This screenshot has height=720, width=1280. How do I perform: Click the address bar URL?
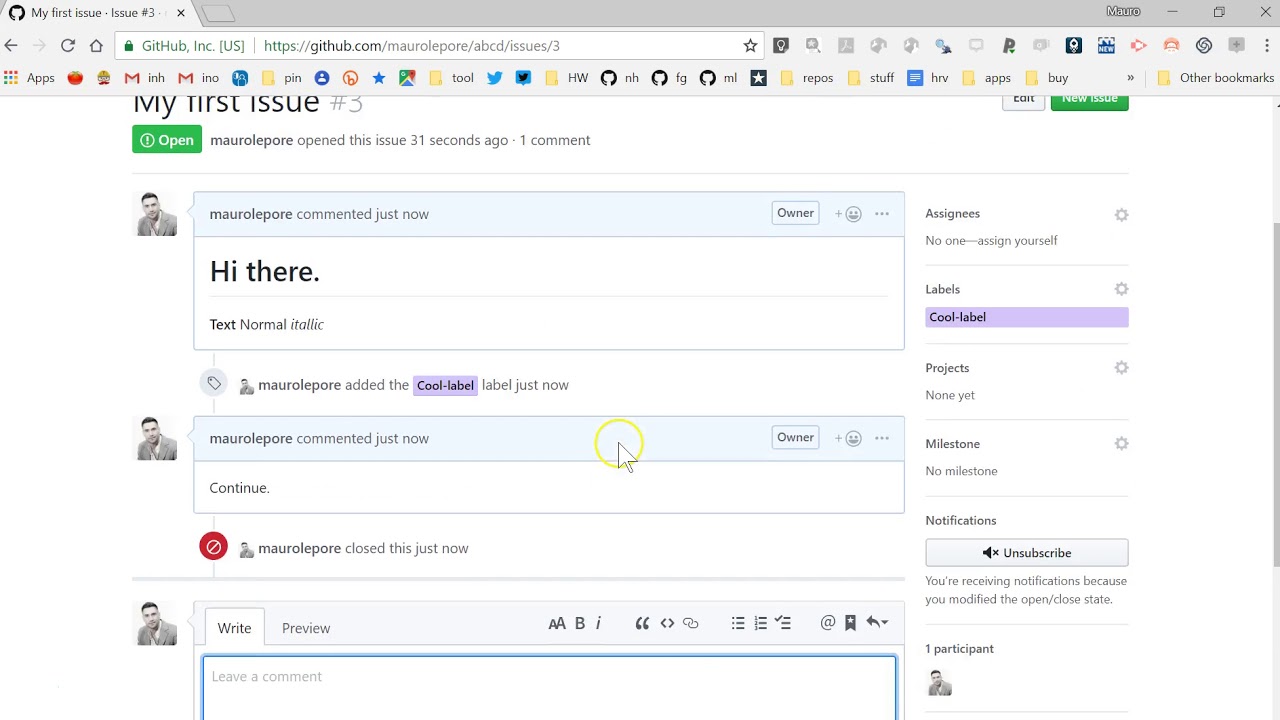[x=412, y=46]
